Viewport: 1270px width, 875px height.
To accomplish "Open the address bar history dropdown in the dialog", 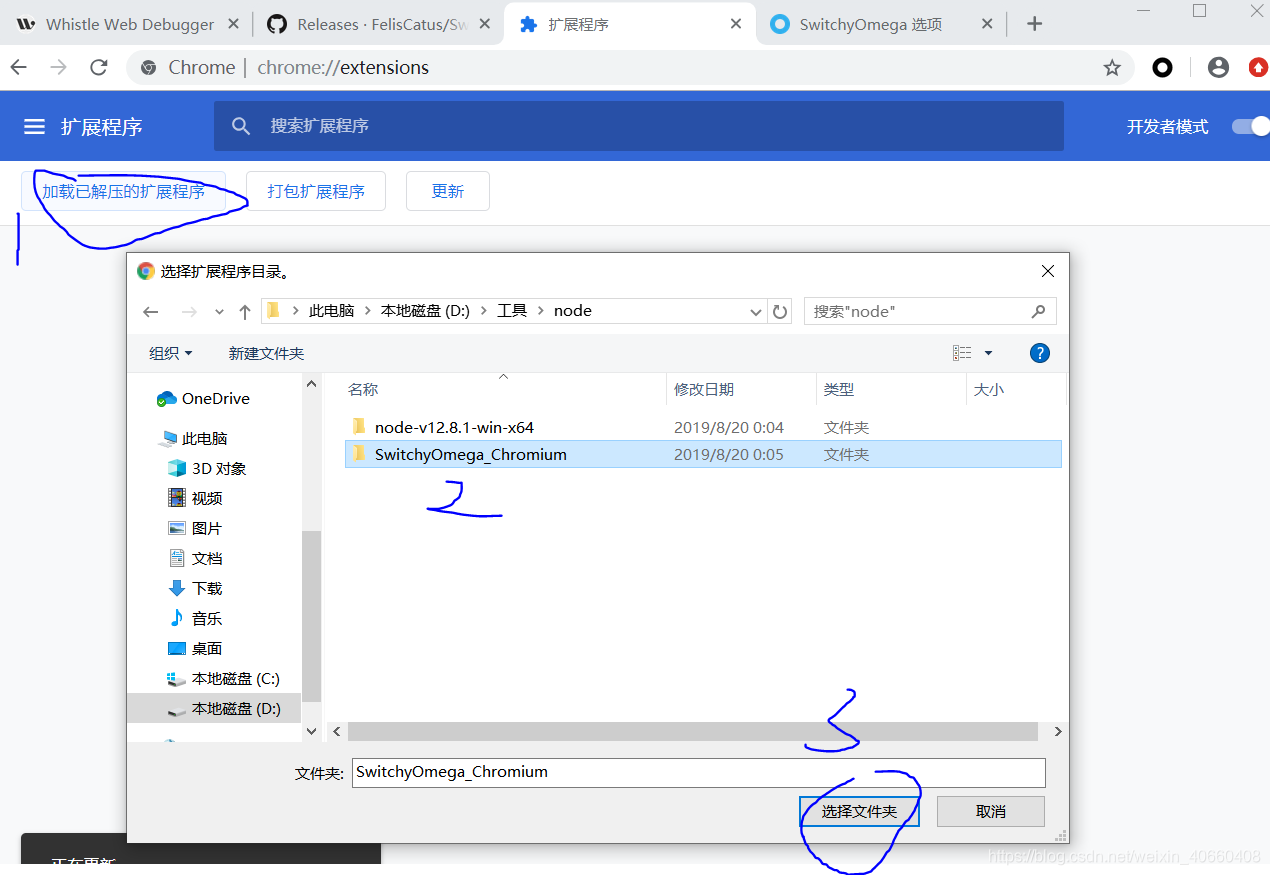I will click(756, 312).
